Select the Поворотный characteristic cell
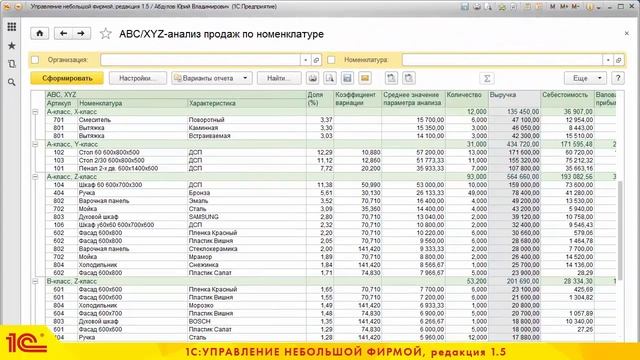640x360 pixels. (247, 120)
